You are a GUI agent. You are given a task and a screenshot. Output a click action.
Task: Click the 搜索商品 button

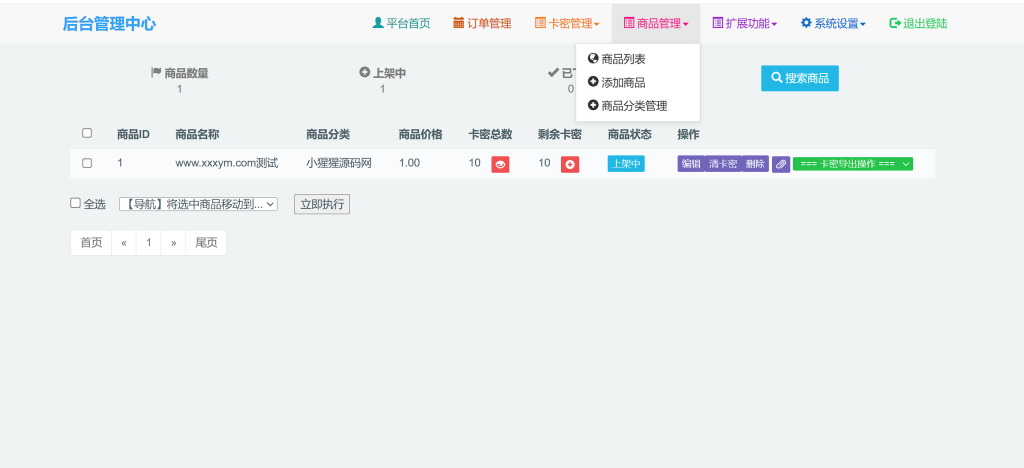[799, 78]
